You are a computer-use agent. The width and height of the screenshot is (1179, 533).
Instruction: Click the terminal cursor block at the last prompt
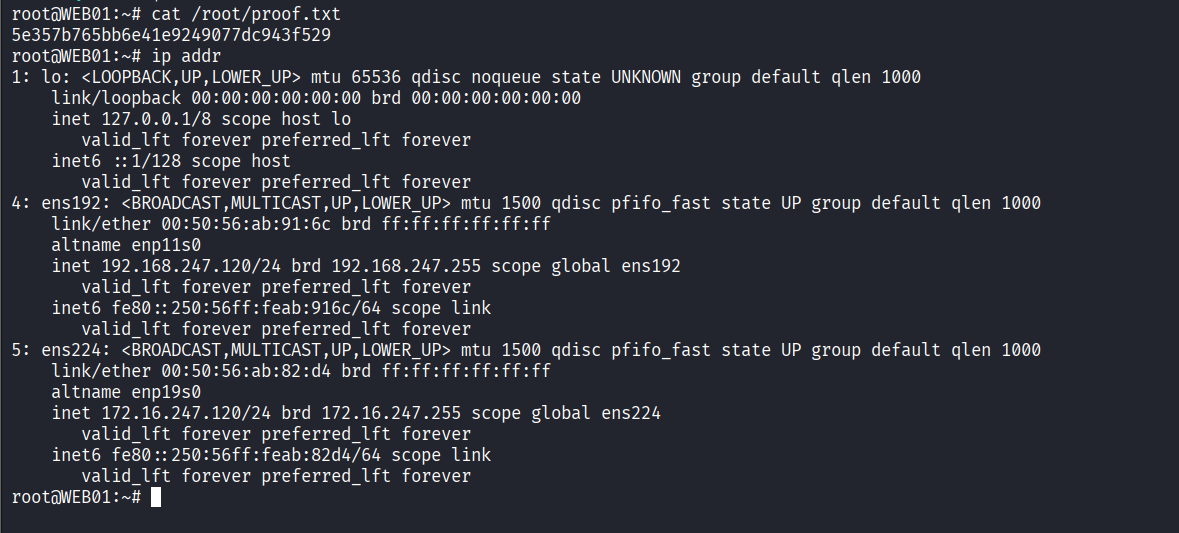click(156, 497)
